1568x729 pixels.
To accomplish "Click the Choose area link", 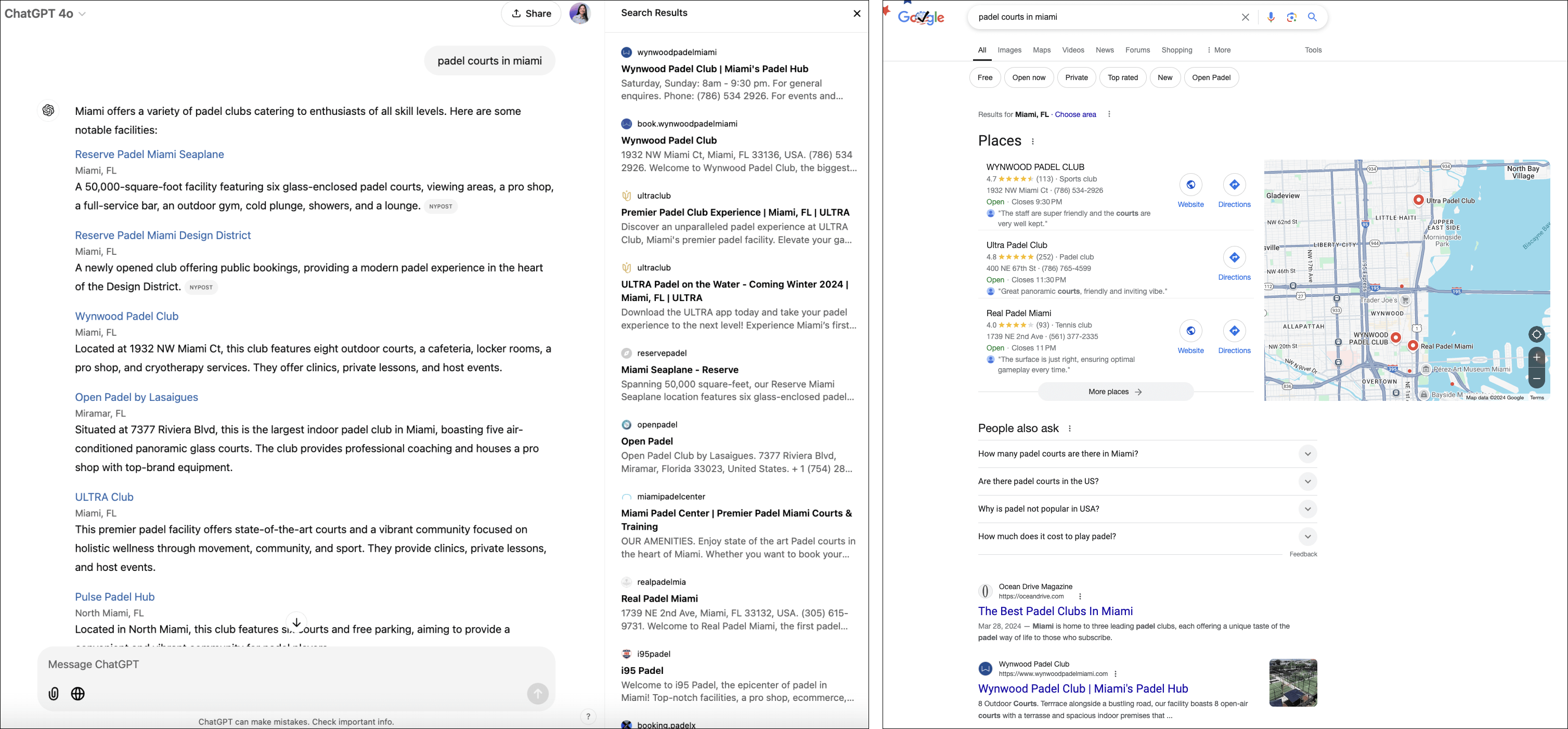I will (1075, 114).
